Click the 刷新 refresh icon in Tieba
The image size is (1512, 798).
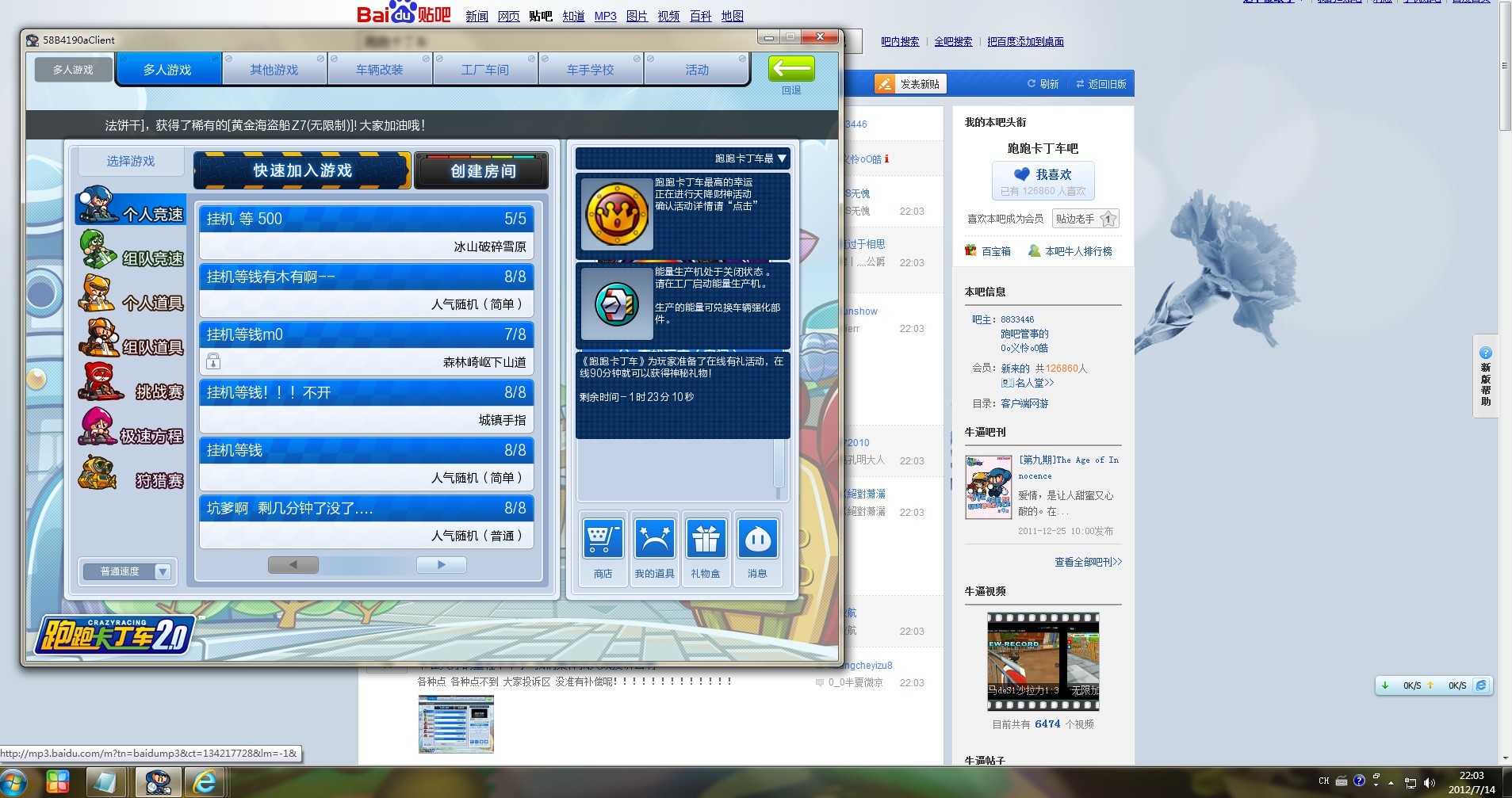[x=1032, y=84]
